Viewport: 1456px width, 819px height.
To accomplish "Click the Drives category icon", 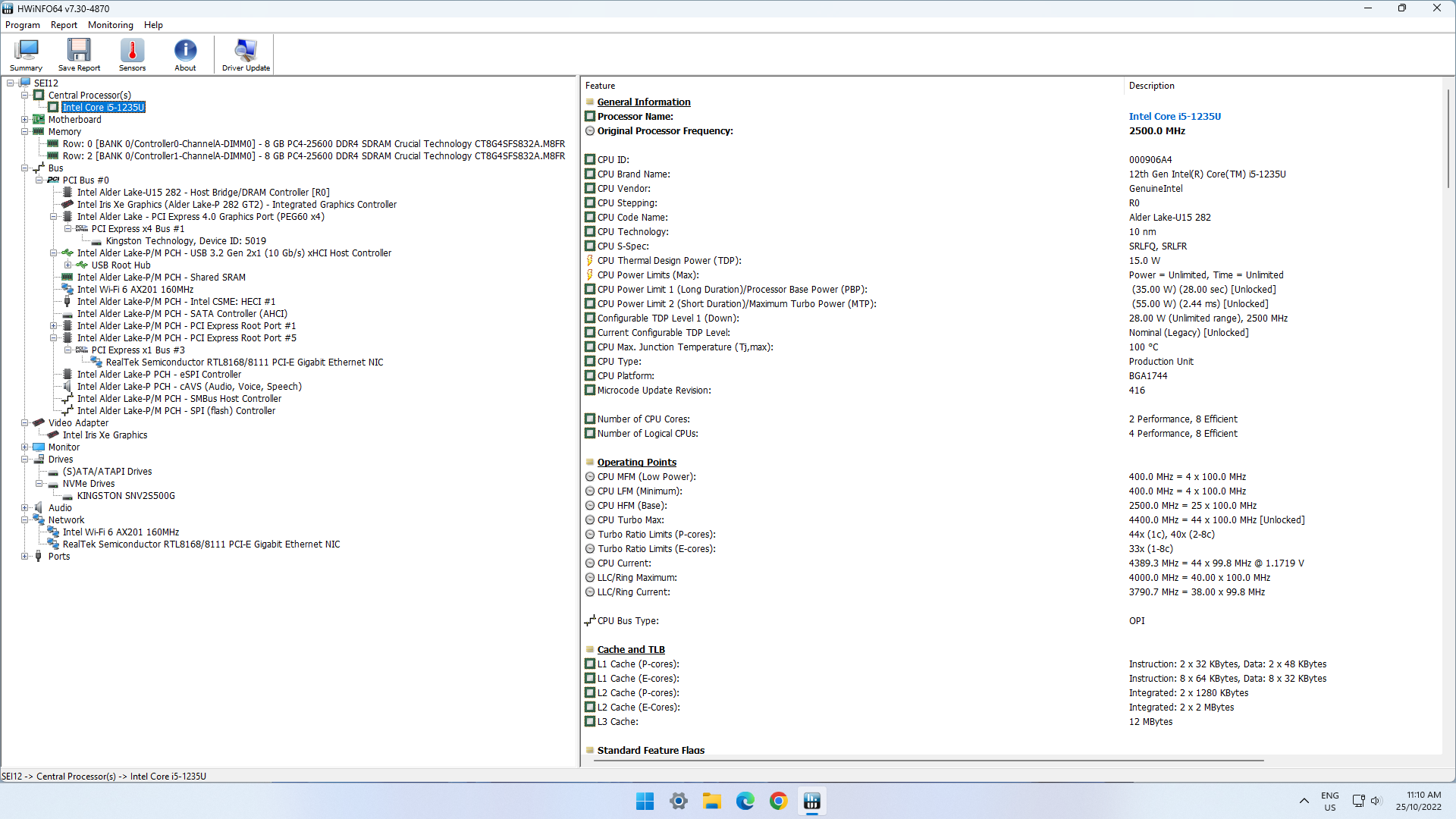I will point(39,460).
